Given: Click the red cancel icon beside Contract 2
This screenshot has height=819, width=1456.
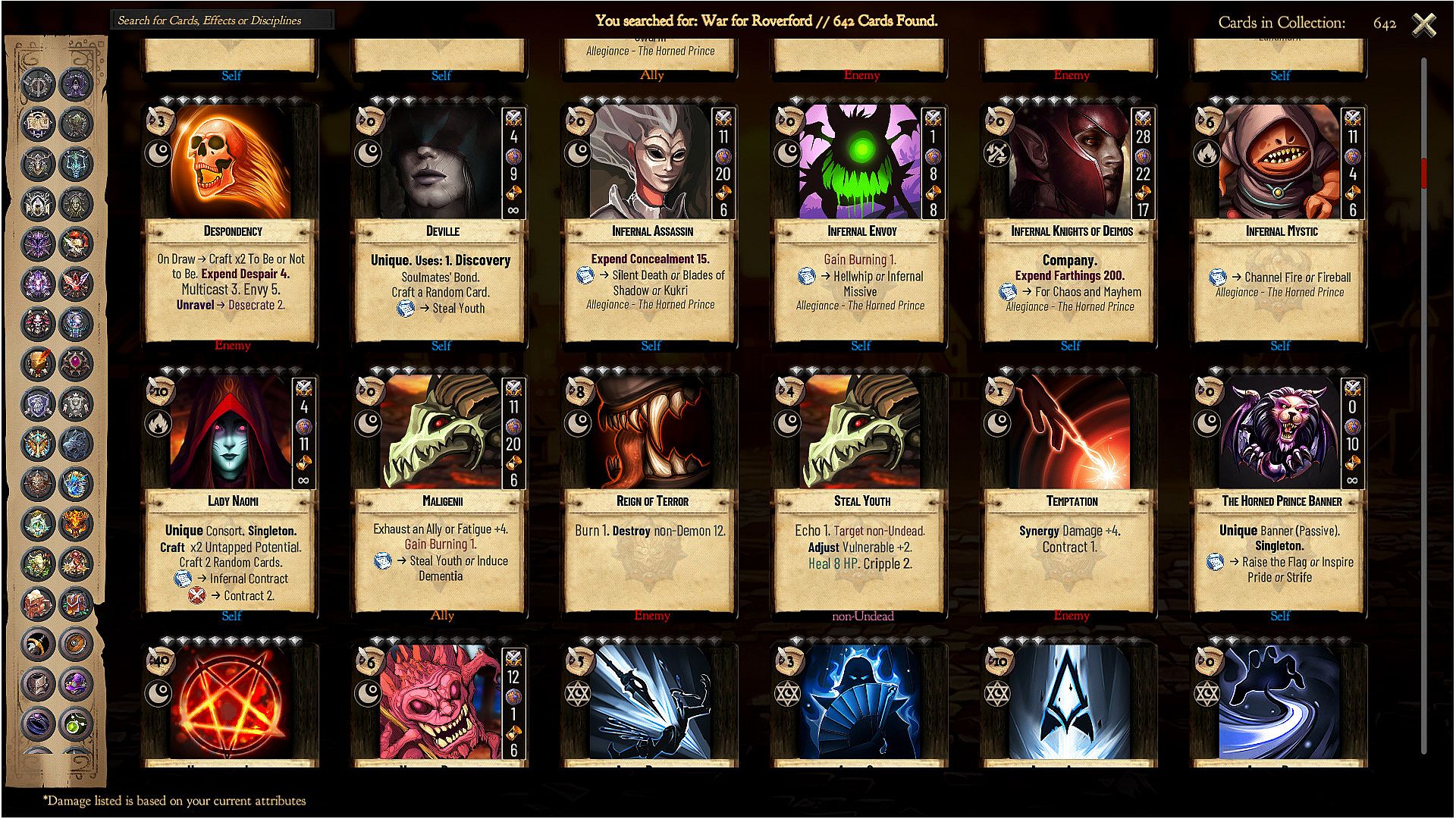Looking at the screenshot, I should point(196,595).
